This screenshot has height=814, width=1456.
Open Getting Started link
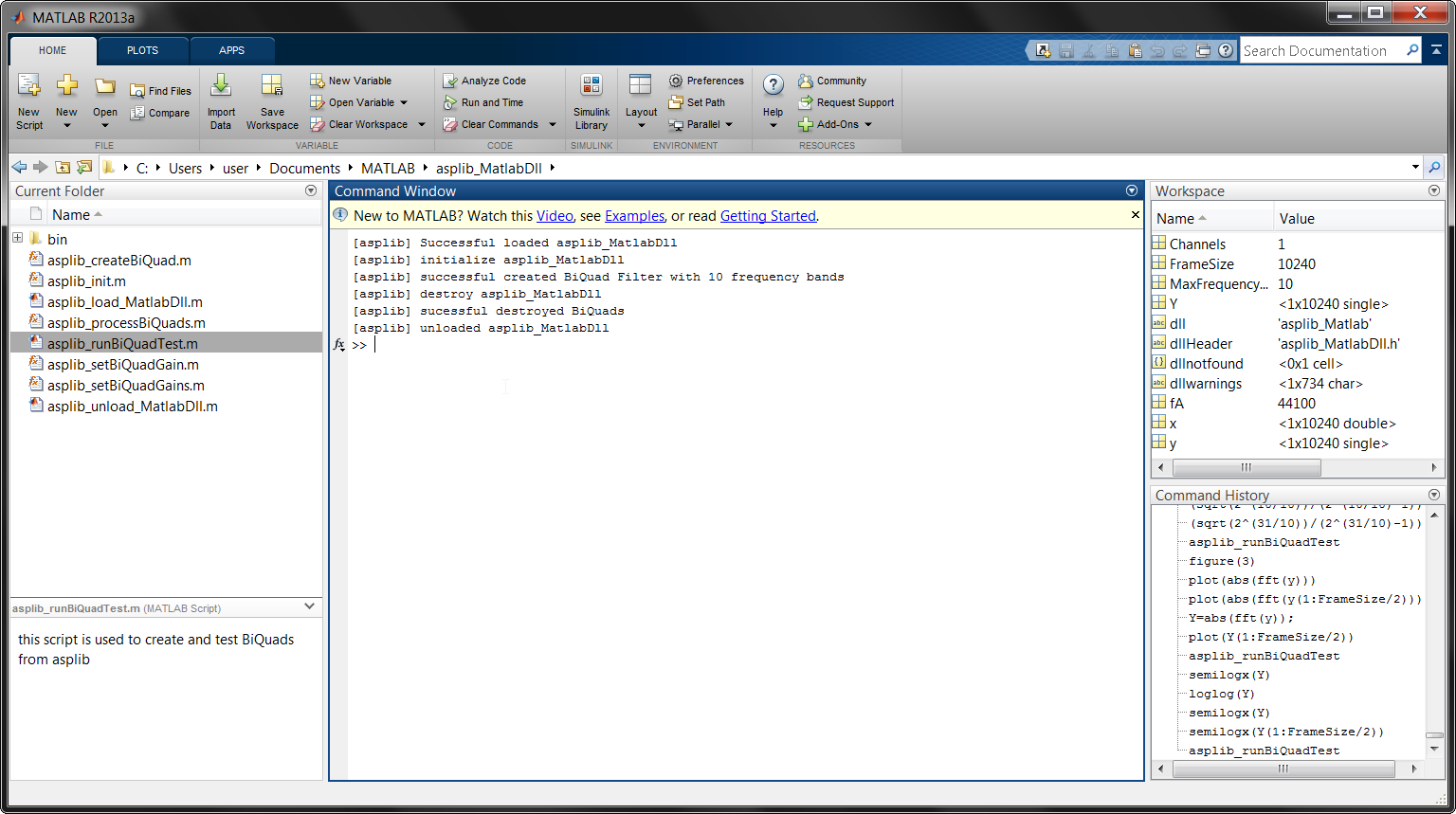pyautogui.click(x=768, y=216)
